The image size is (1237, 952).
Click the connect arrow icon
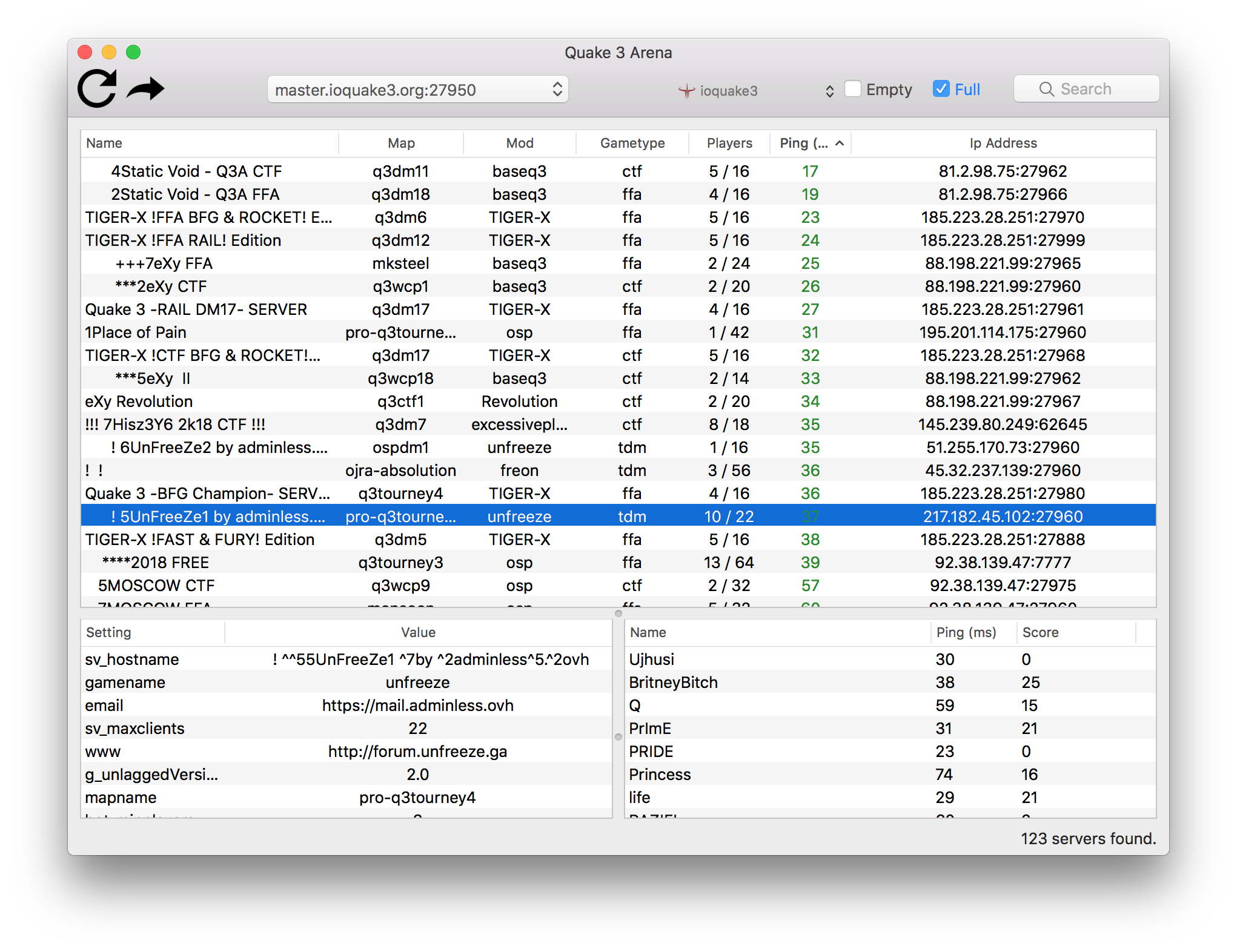[145, 89]
